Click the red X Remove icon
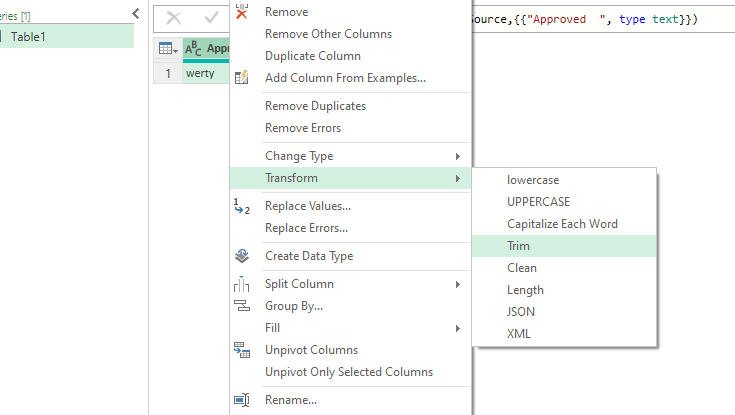Viewport: 735px width, 415px height. (x=242, y=12)
